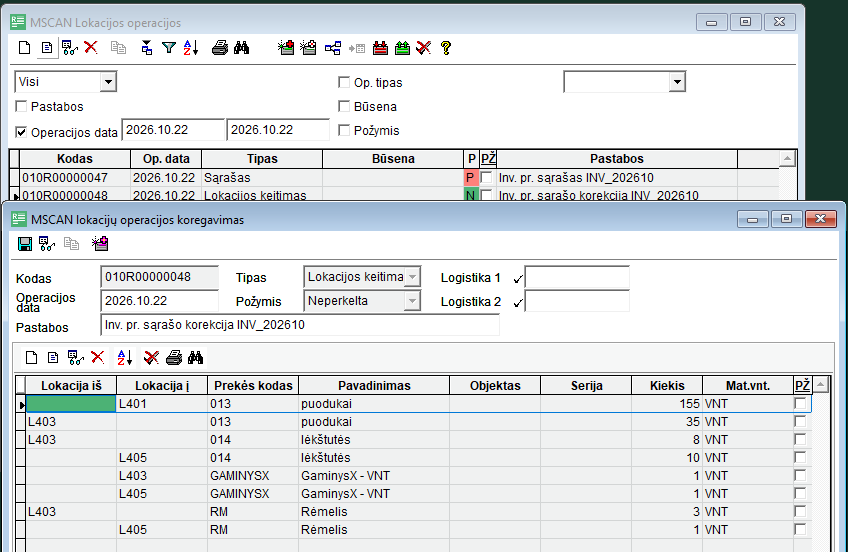
Task: Click the red X delete icon in top toolbar
Action: coord(91,48)
